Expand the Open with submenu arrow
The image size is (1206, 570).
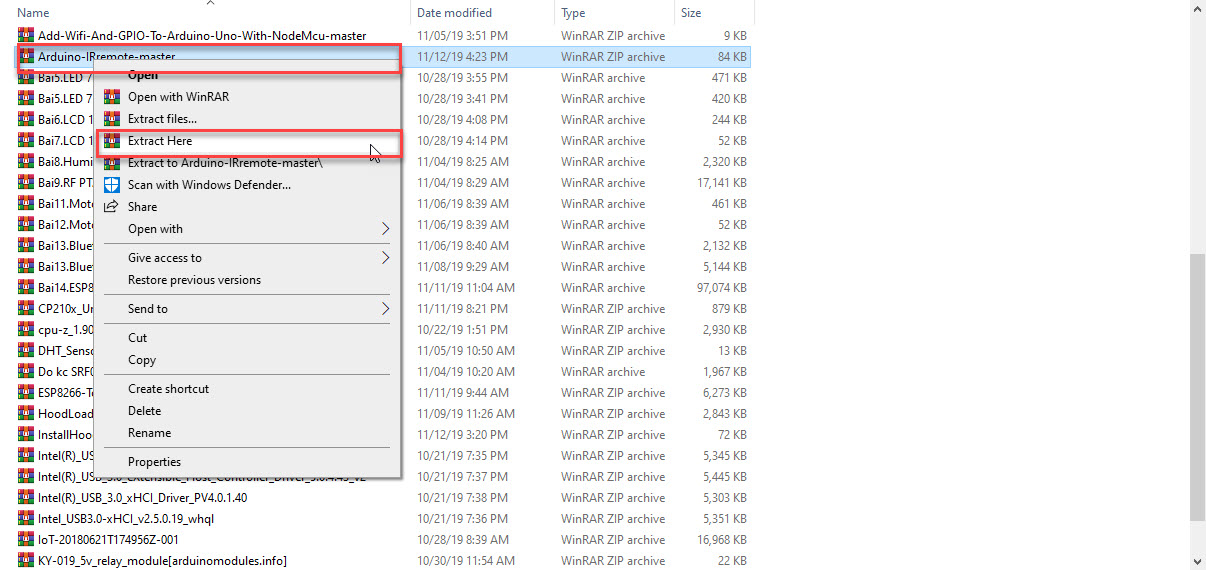(x=386, y=229)
